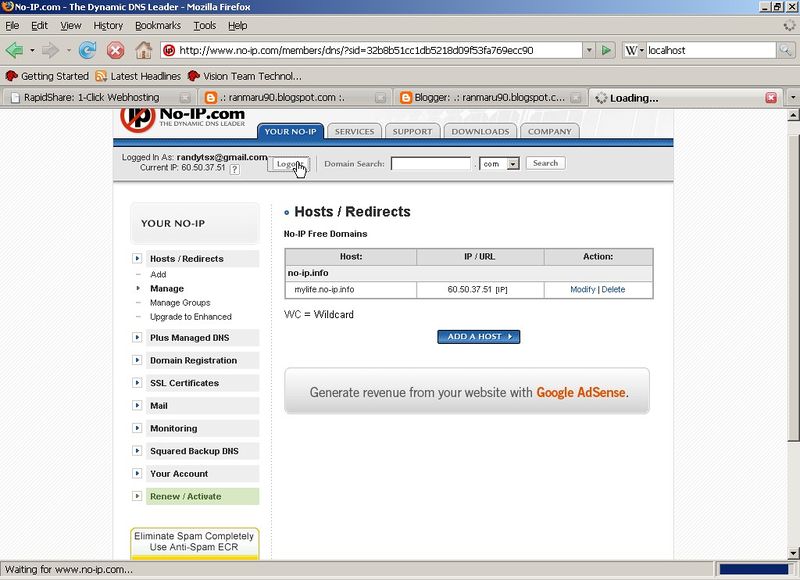The width and height of the screenshot is (800, 580).
Task: Open Manage Groups in the sidebar
Action: (180, 303)
